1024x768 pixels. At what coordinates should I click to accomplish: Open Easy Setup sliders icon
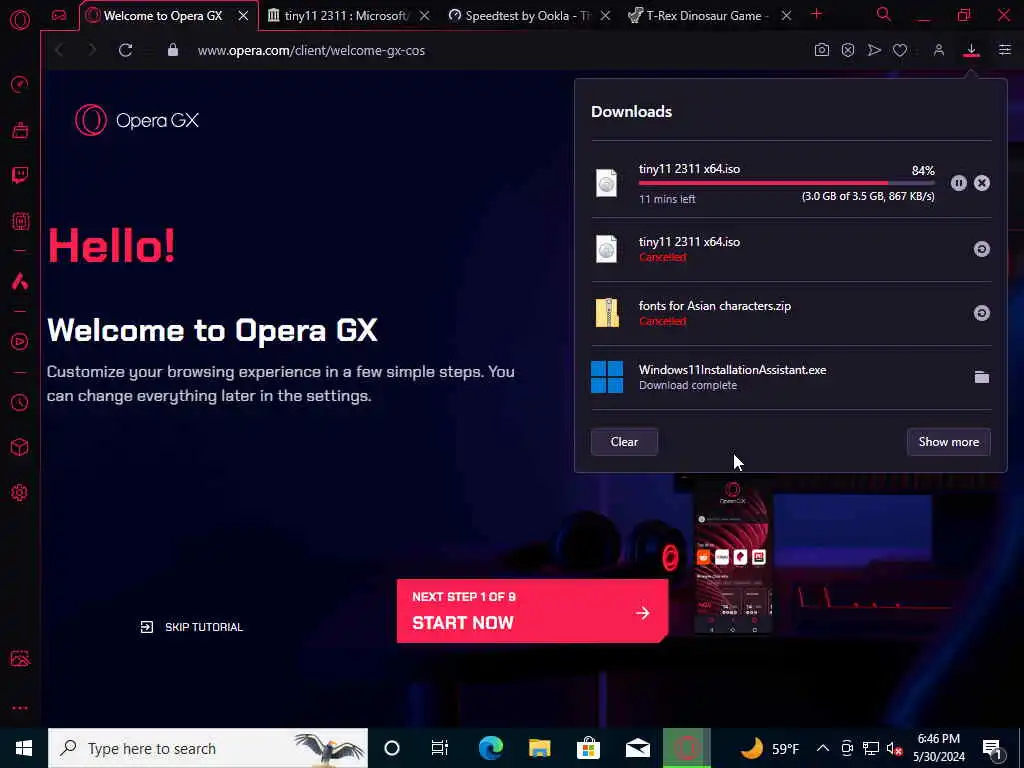[1004, 50]
